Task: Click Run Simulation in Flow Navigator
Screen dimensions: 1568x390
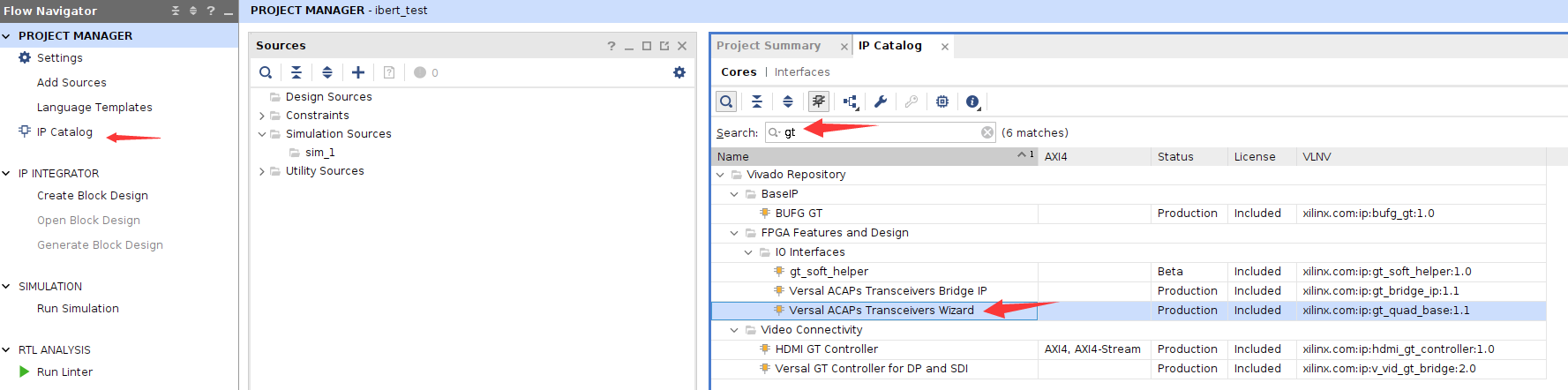Action: coord(78,309)
